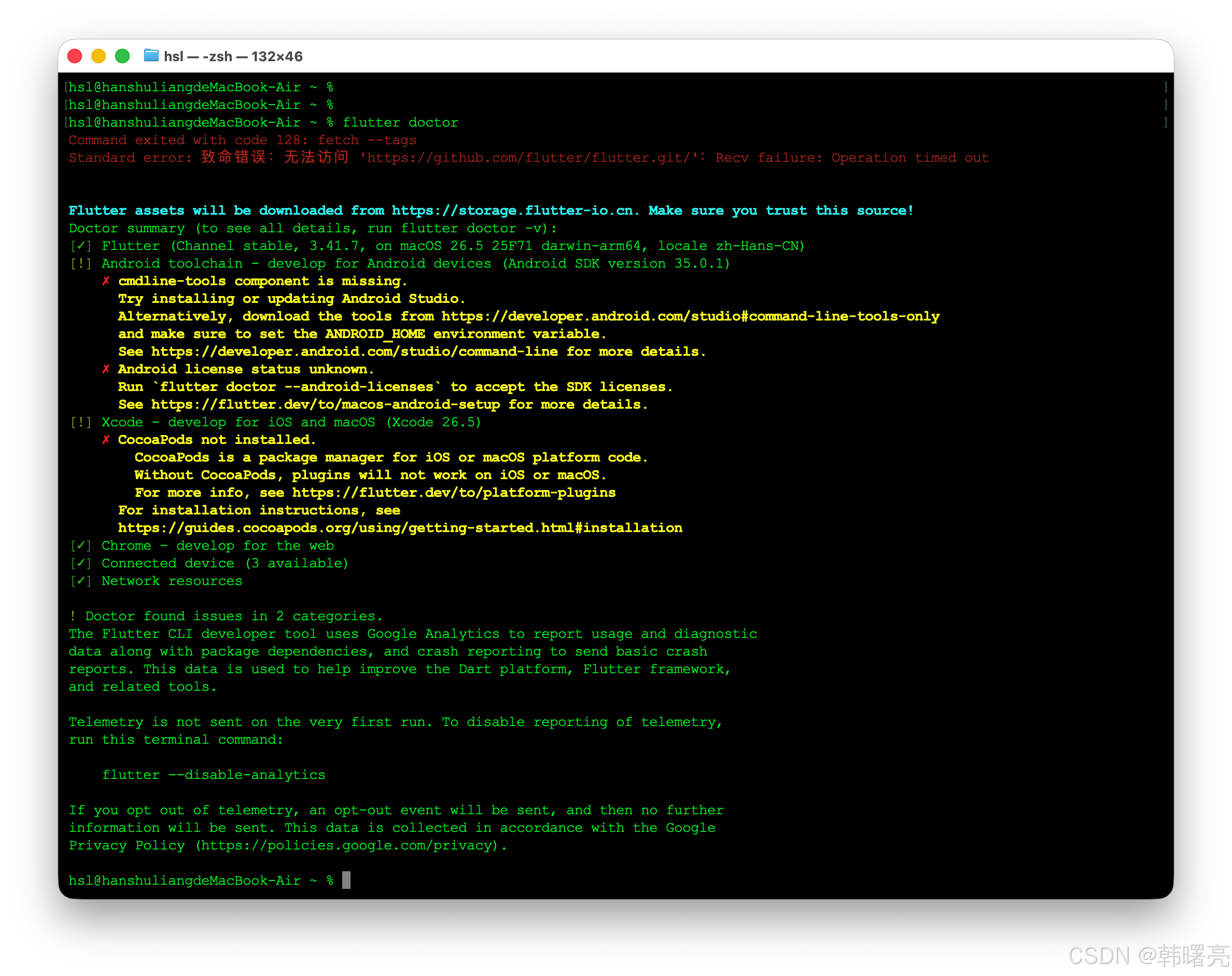The image size is (1232, 976).
Task: Click 'Without CocoaPods, plugins will not work' line
Action: pyautogui.click(x=370, y=476)
